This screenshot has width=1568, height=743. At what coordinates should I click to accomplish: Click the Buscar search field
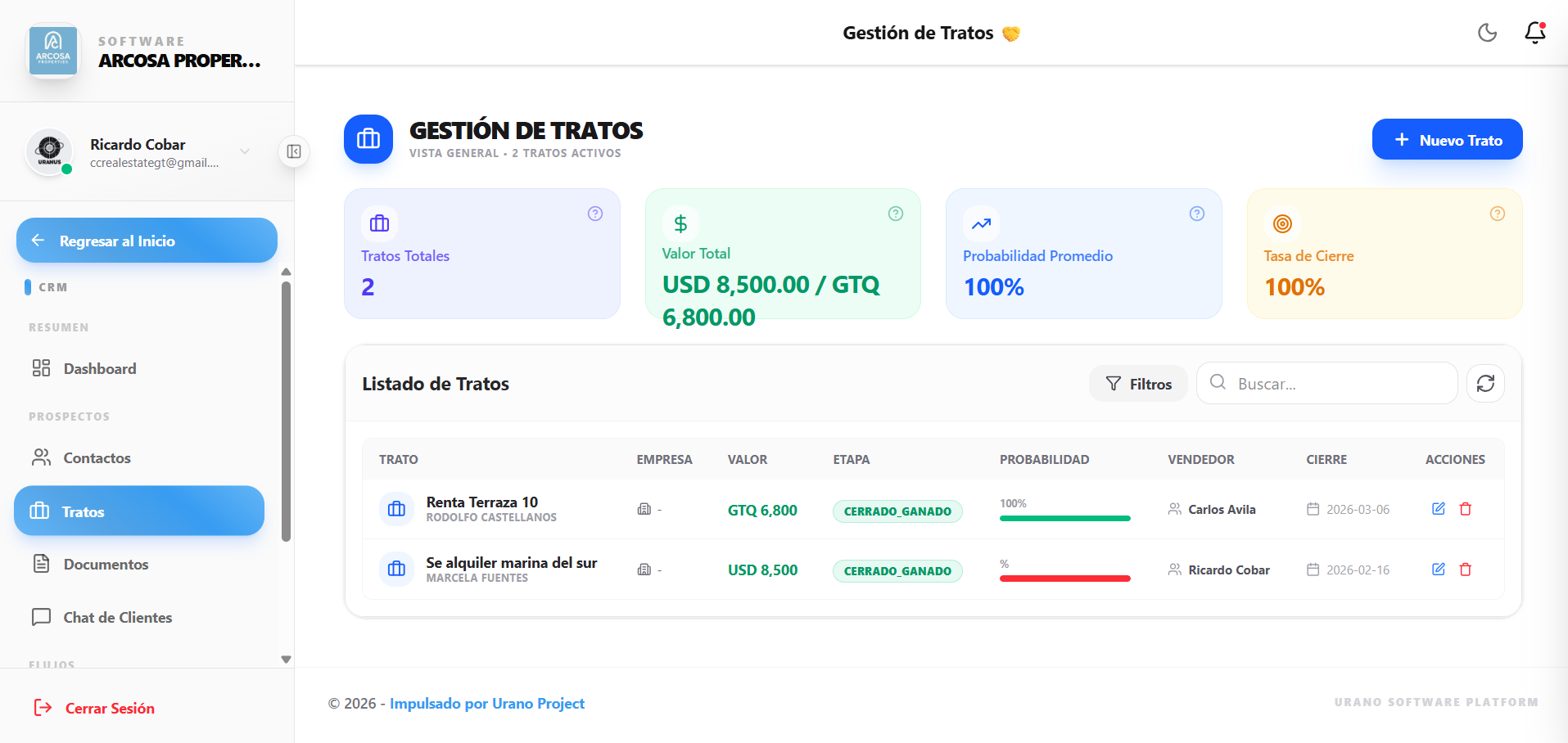tap(1326, 383)
